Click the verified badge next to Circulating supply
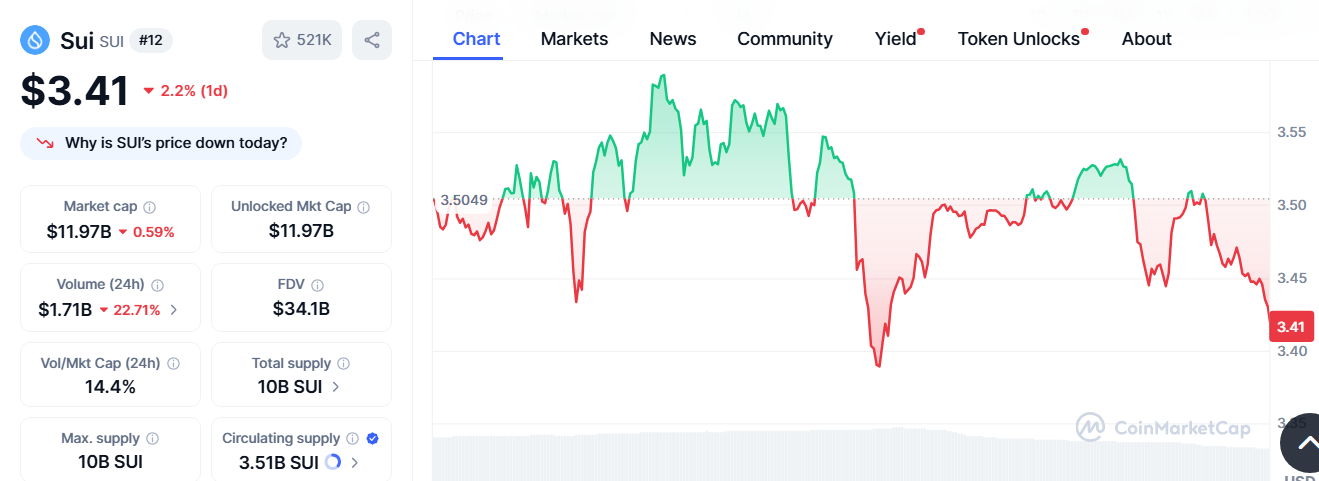The height and width of the screenshot is (481, 1319). coord(372,439)
